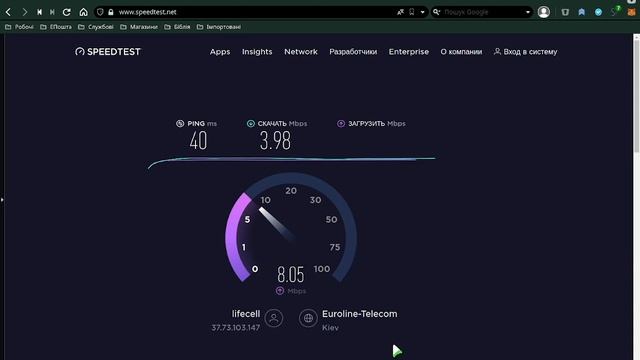Click the shield tracker protection icon
Image resolution: width=640 pixels, height=360 pixels.
[100, 12]
